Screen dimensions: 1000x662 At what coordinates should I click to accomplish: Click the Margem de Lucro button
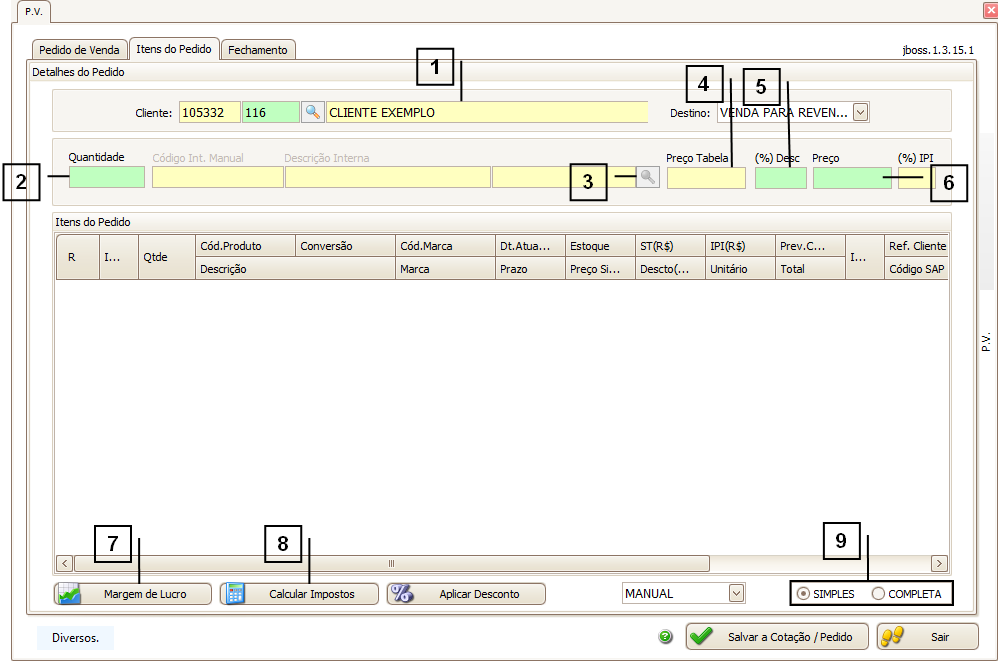pyautogui.click(x=133, y=594)
